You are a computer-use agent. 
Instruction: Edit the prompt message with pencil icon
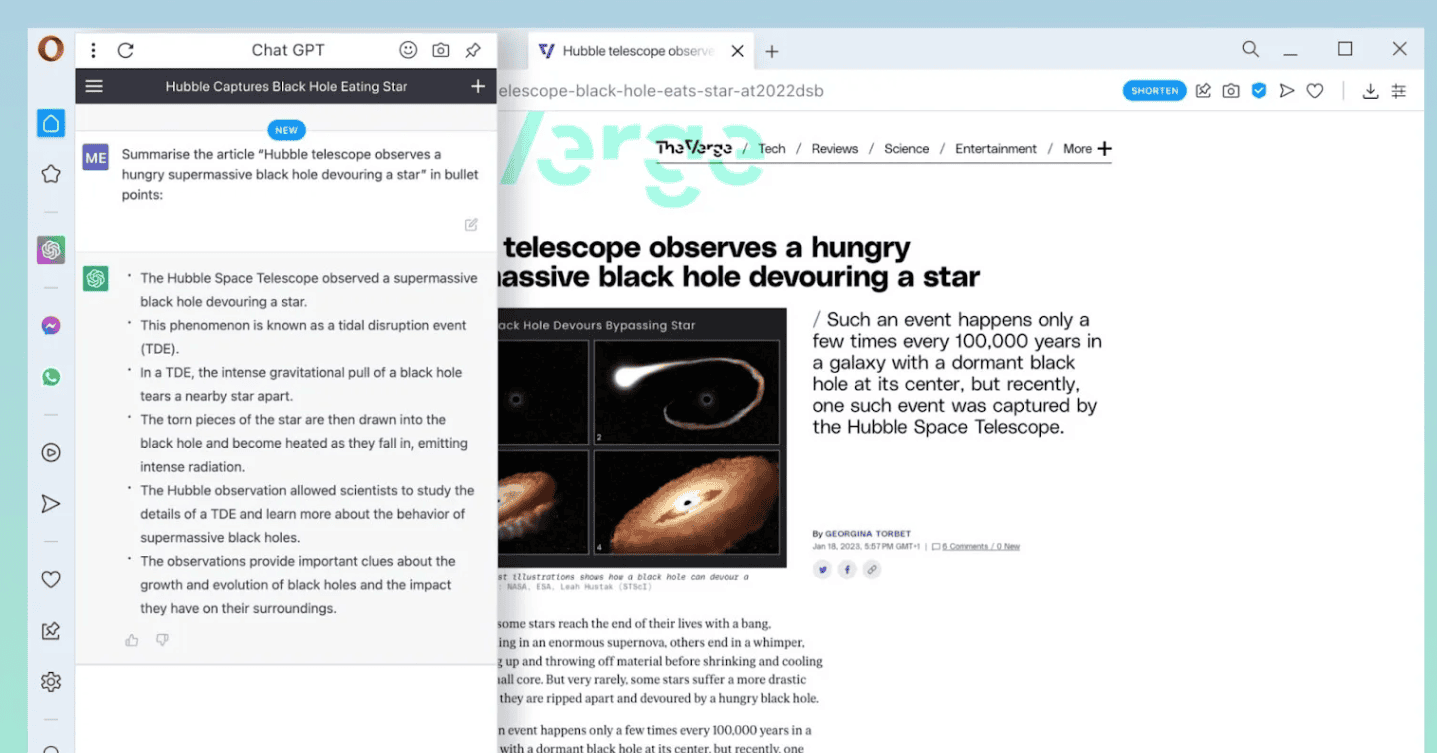pyautogui.click(x=471, y=225)
